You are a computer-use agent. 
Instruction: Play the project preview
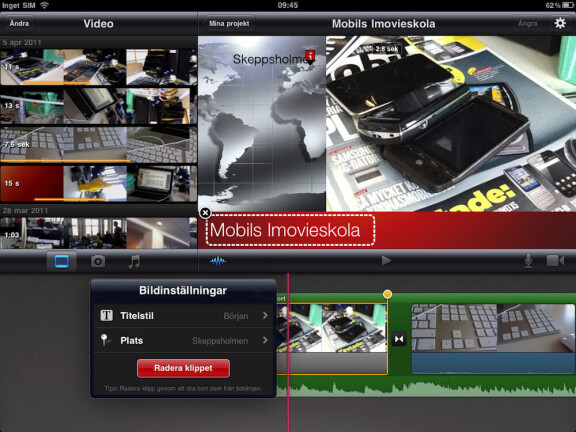pyautogui.click(x=386, y=261)
